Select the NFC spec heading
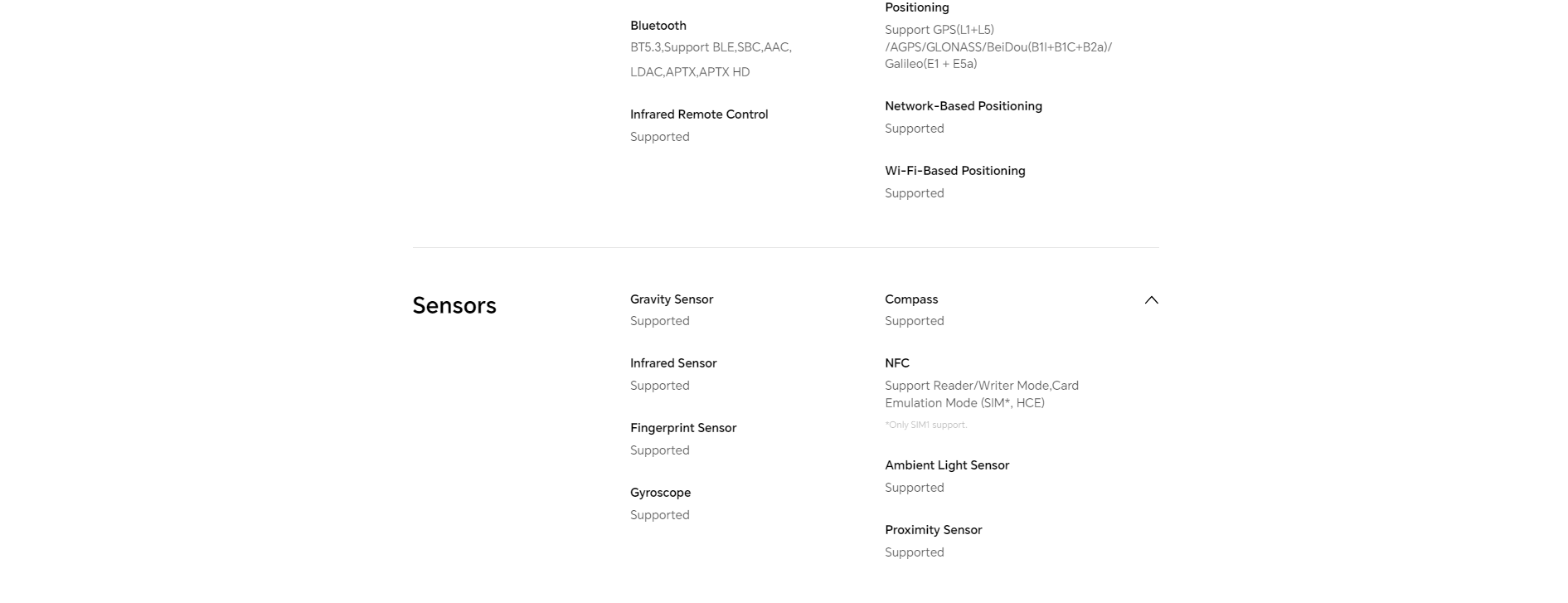Screen dimensions: 1568x603 897,363
